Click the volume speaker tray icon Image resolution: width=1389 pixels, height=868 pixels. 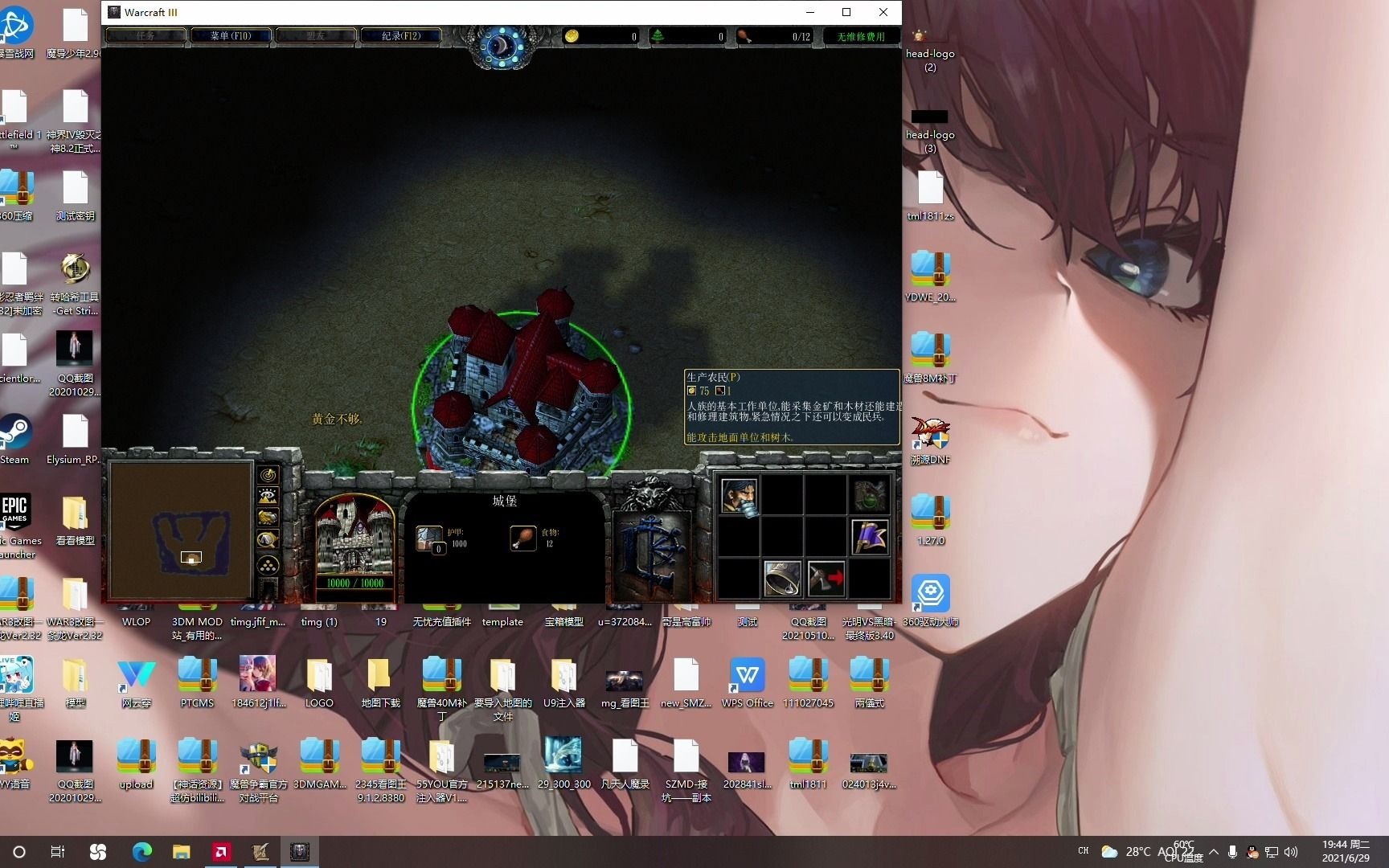(1291, 852)
